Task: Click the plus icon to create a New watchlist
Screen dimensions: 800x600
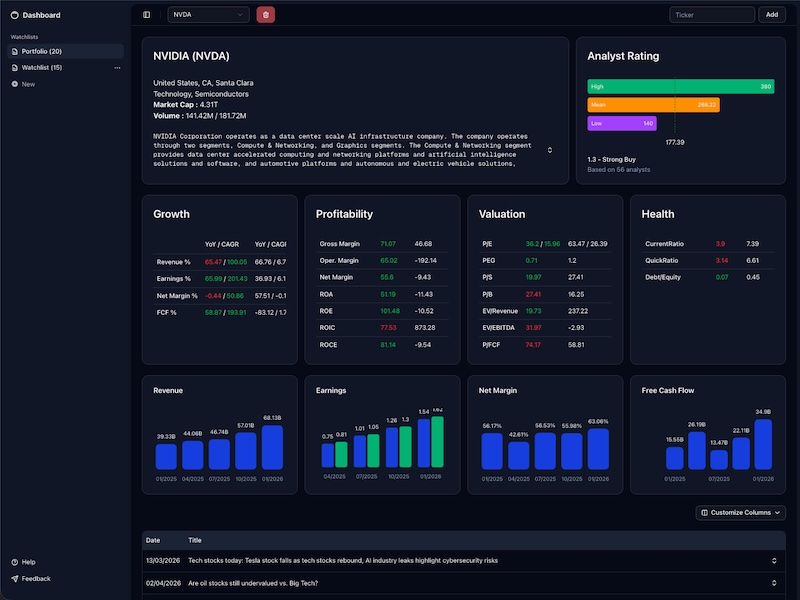Action: (15, 84)
